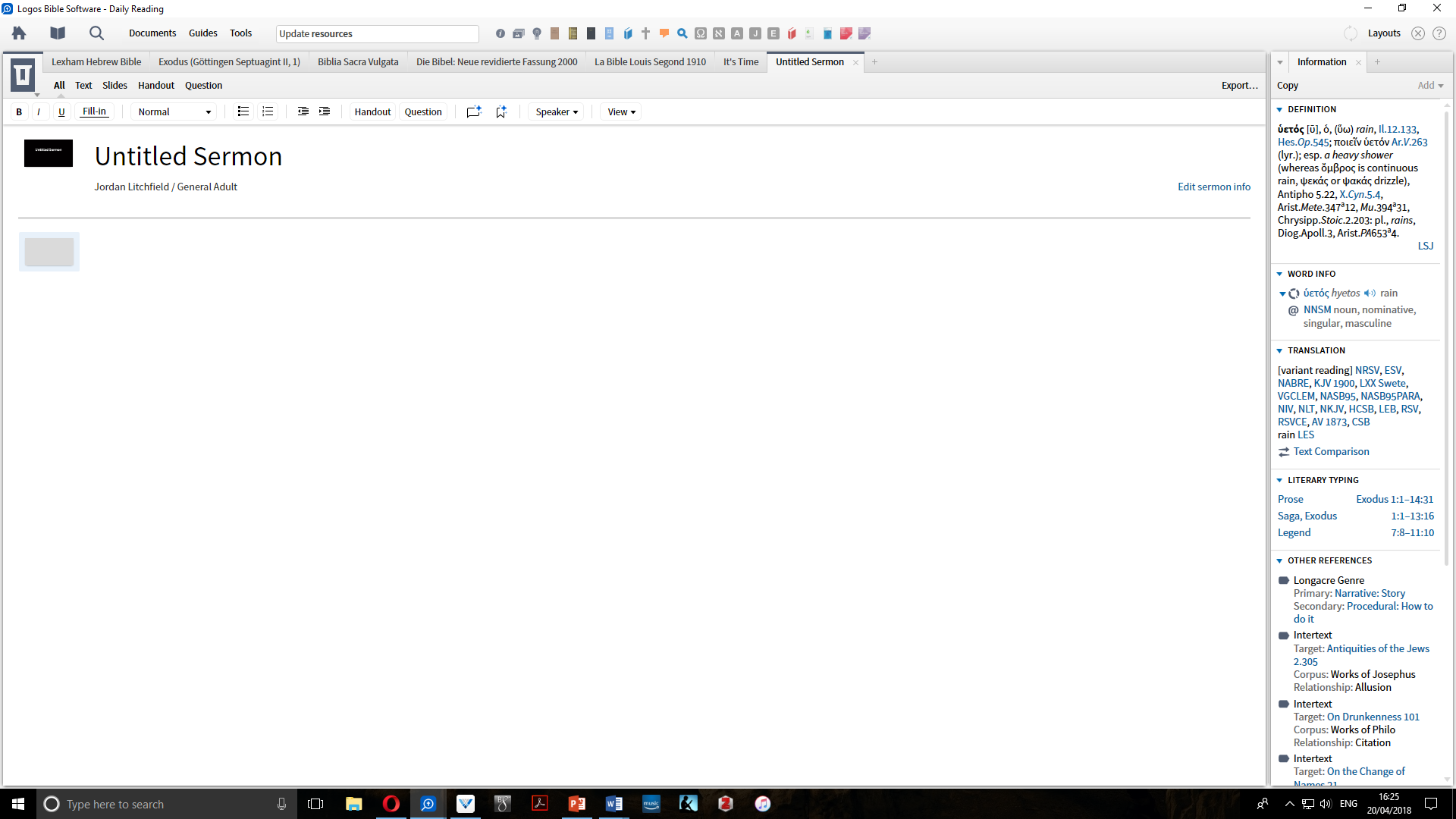Play pronunciation audio for hyetos

tap(1370, 293)
